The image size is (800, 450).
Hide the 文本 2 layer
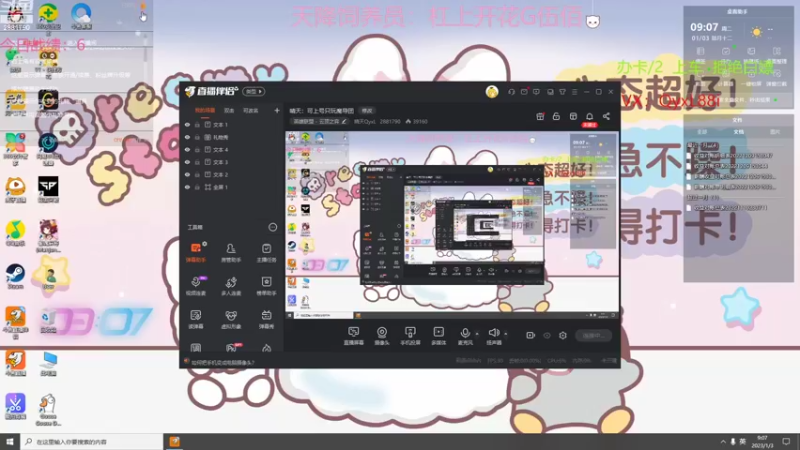(187, 174)
